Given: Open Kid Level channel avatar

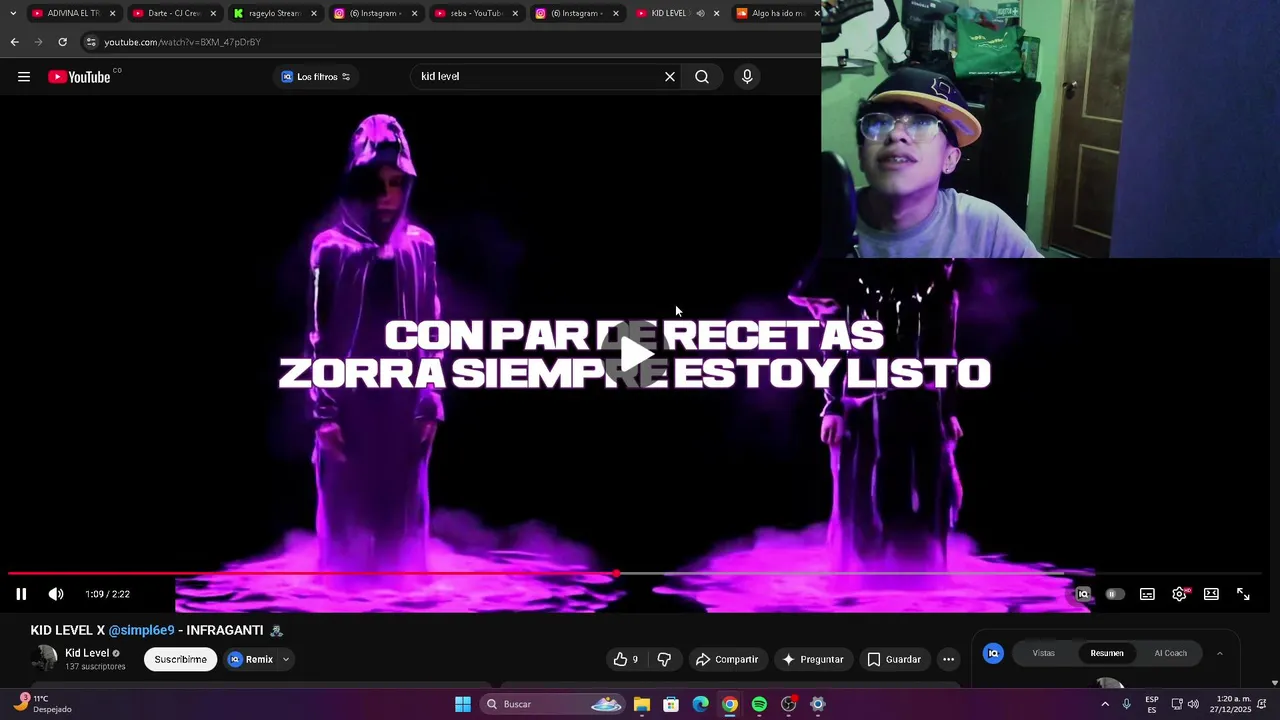Looking at the screenshot, I should coord(44,659).
